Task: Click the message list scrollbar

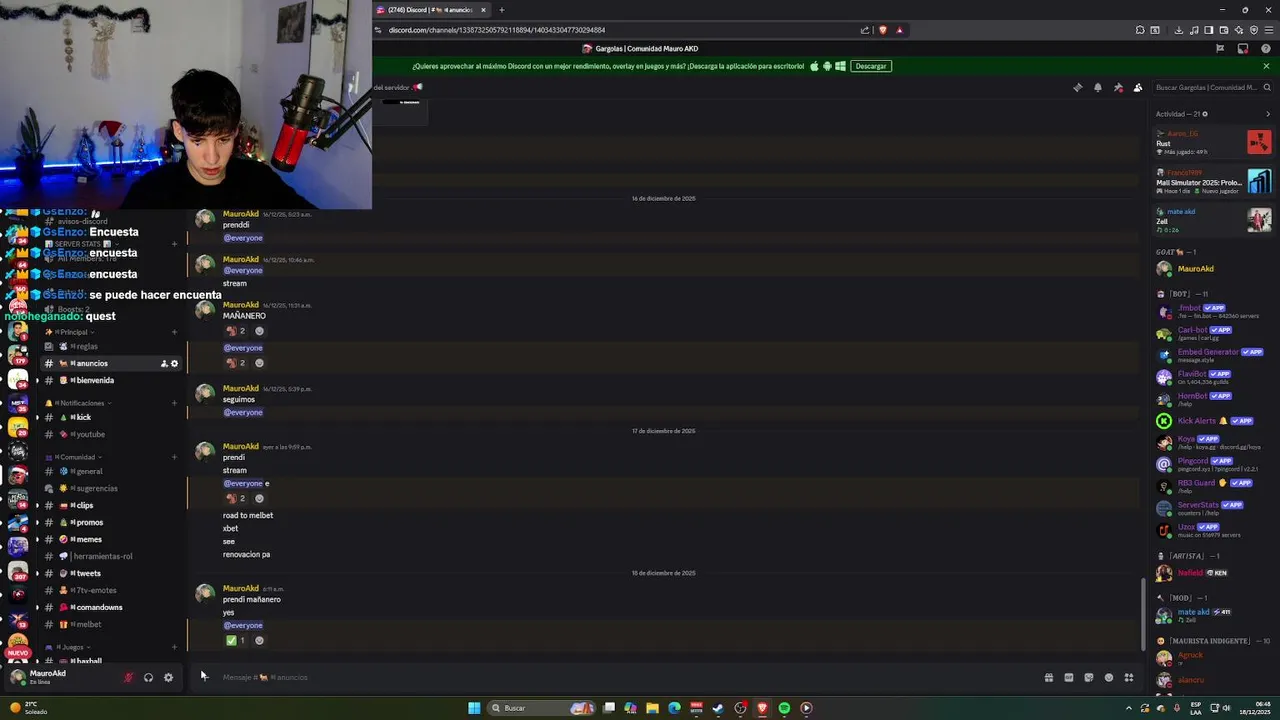Action: click(x=1144, y=614)
